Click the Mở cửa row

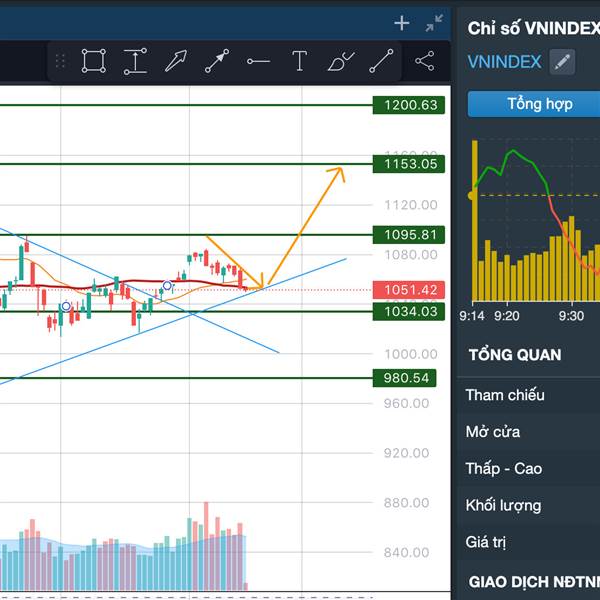click(528, 432)
